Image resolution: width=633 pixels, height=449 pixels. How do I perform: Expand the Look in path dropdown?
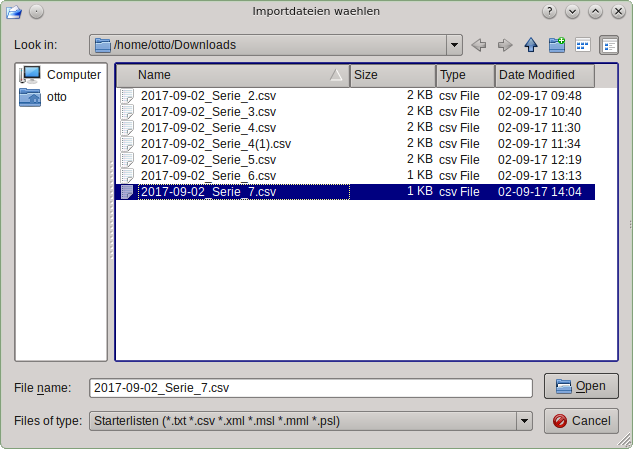point(454,45)
